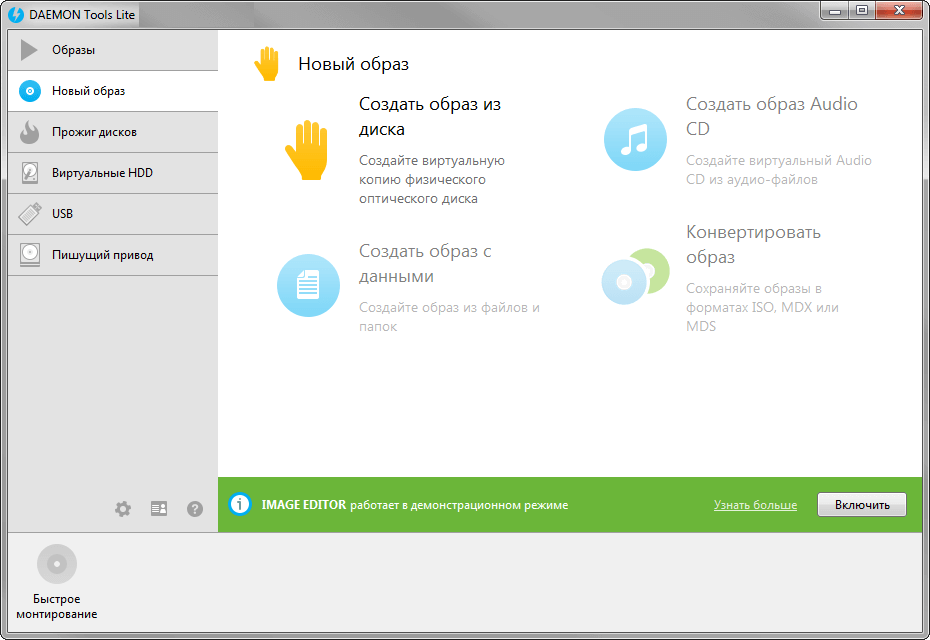Open the Виртуальные HDD section

click(113, 173)
